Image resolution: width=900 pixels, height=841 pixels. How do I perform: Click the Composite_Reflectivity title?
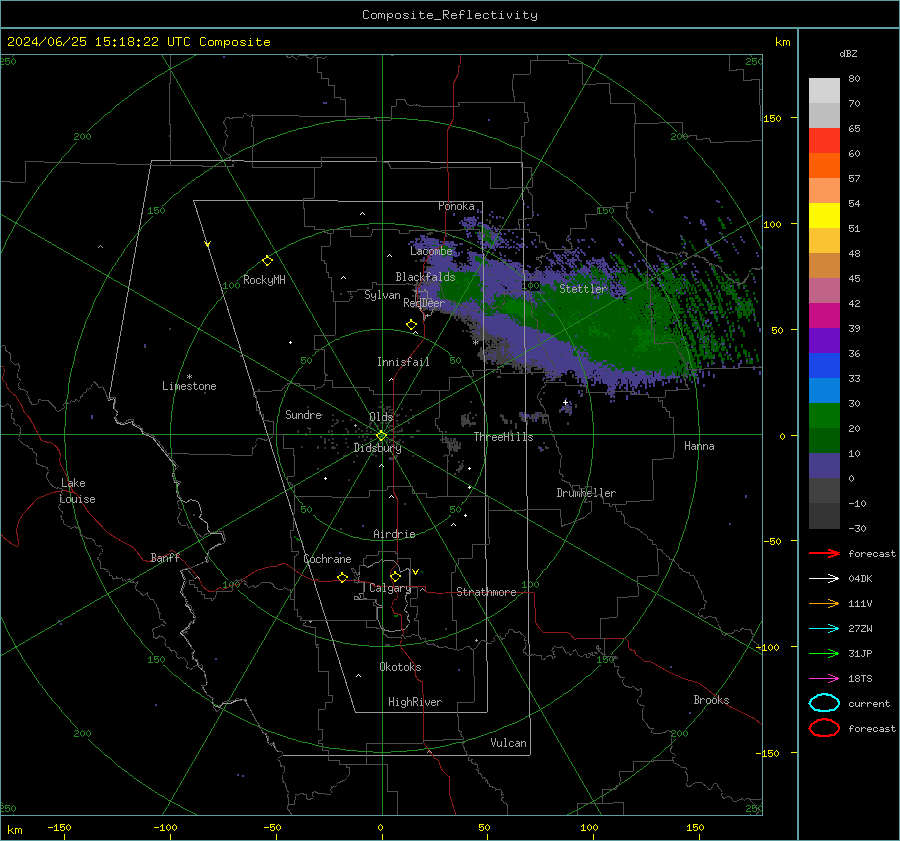[x=450, y=15]
